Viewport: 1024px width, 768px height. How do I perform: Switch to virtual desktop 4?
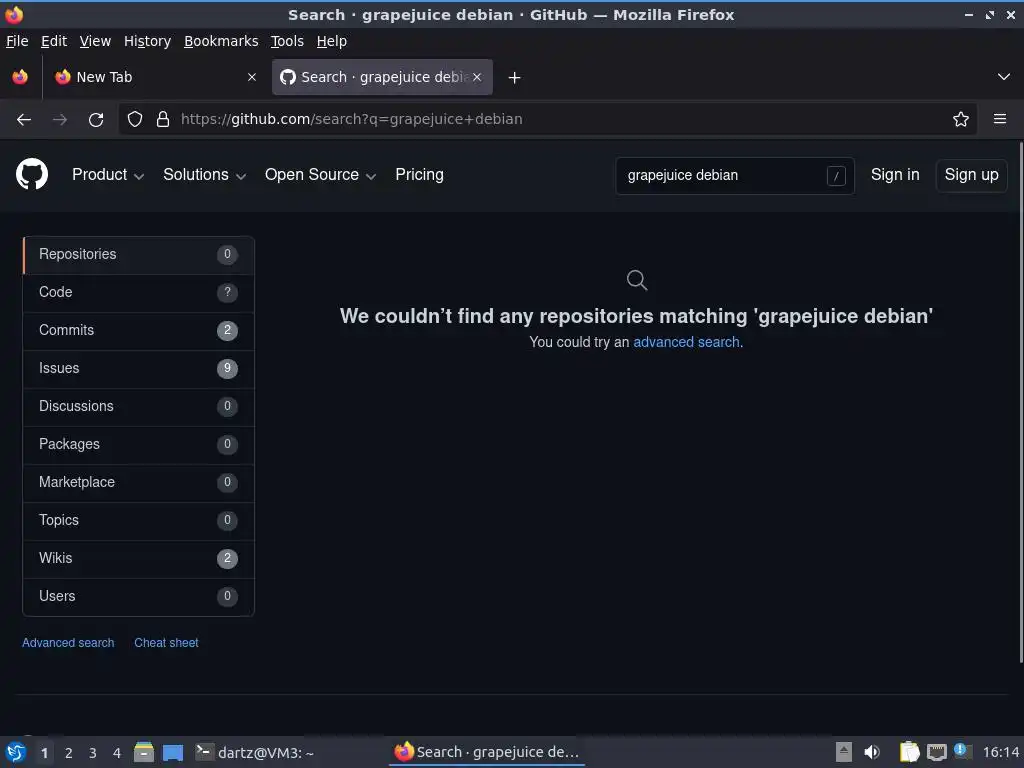[117, 753]
